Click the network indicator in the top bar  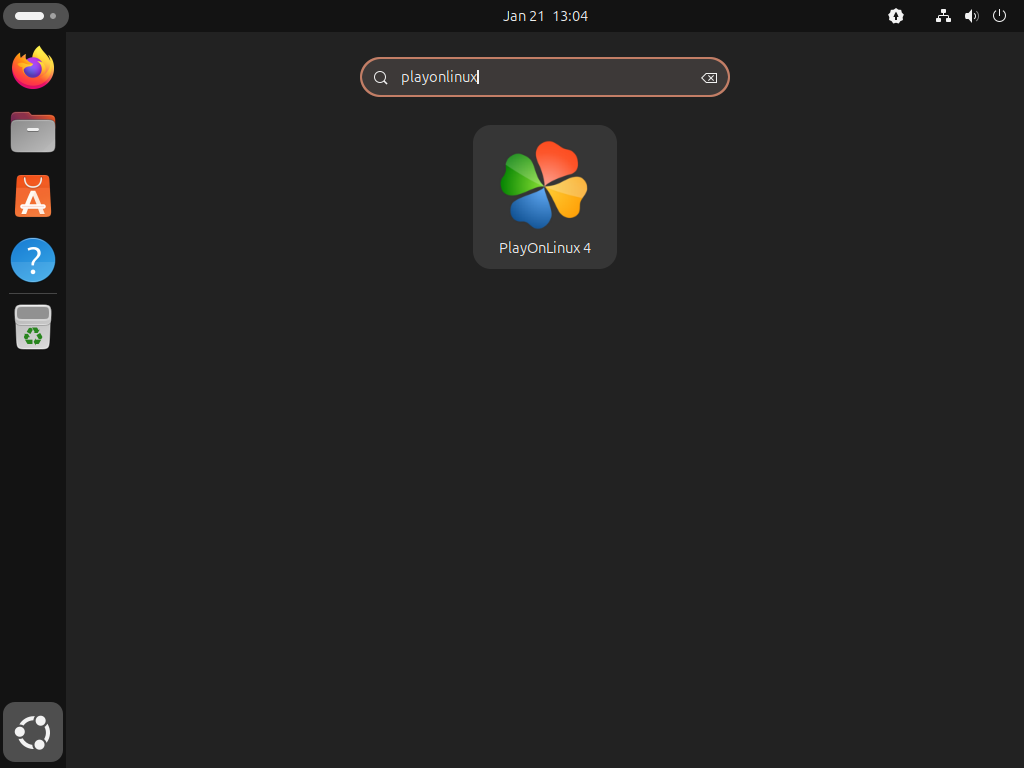coord(943,16)
